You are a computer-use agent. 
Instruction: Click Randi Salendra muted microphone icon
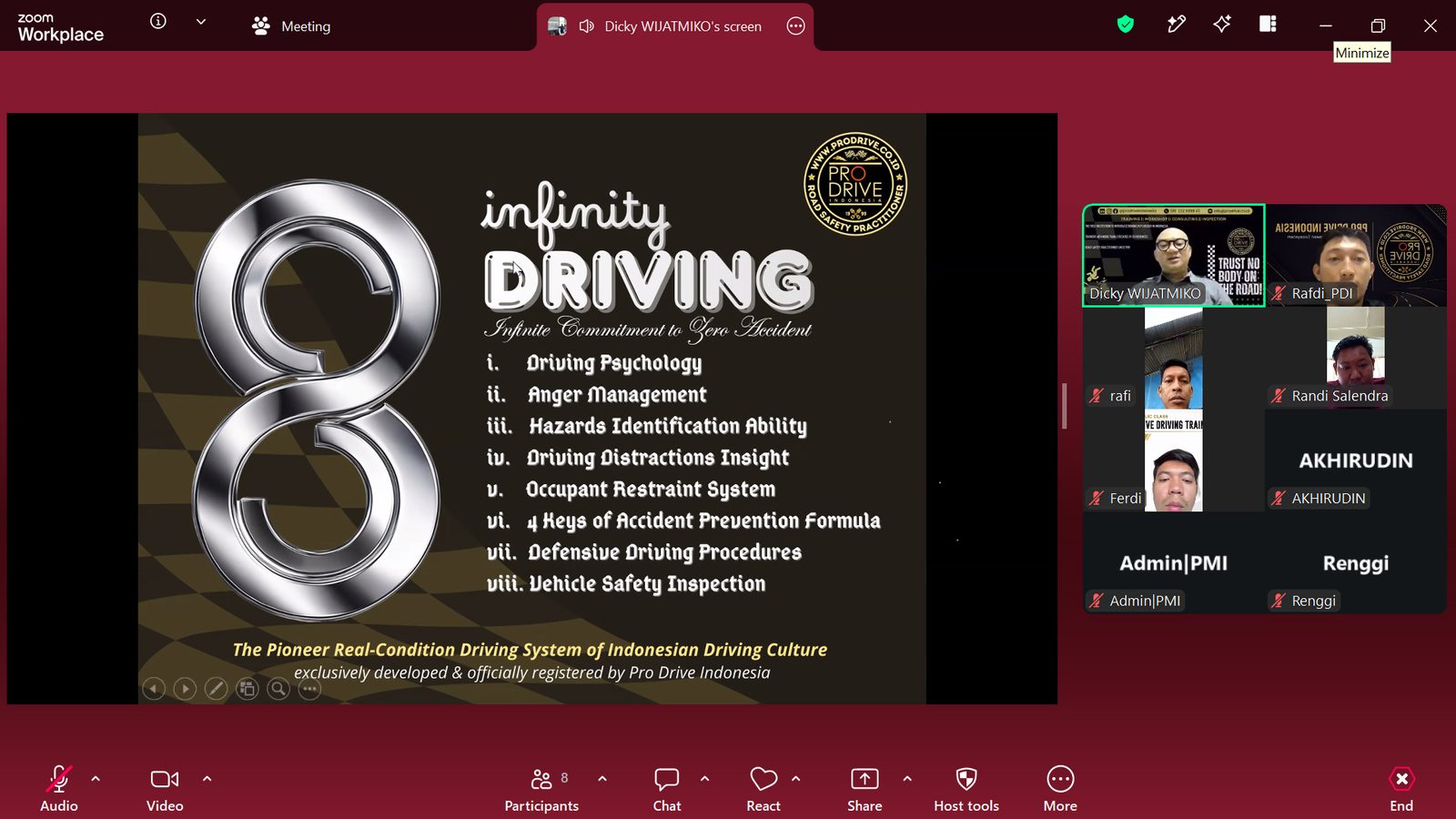1279,396
